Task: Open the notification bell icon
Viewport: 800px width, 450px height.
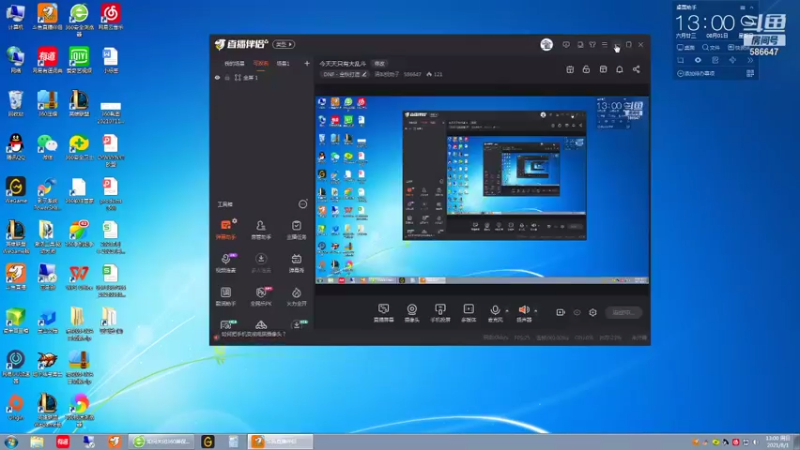Action: (x=619, y=69)
